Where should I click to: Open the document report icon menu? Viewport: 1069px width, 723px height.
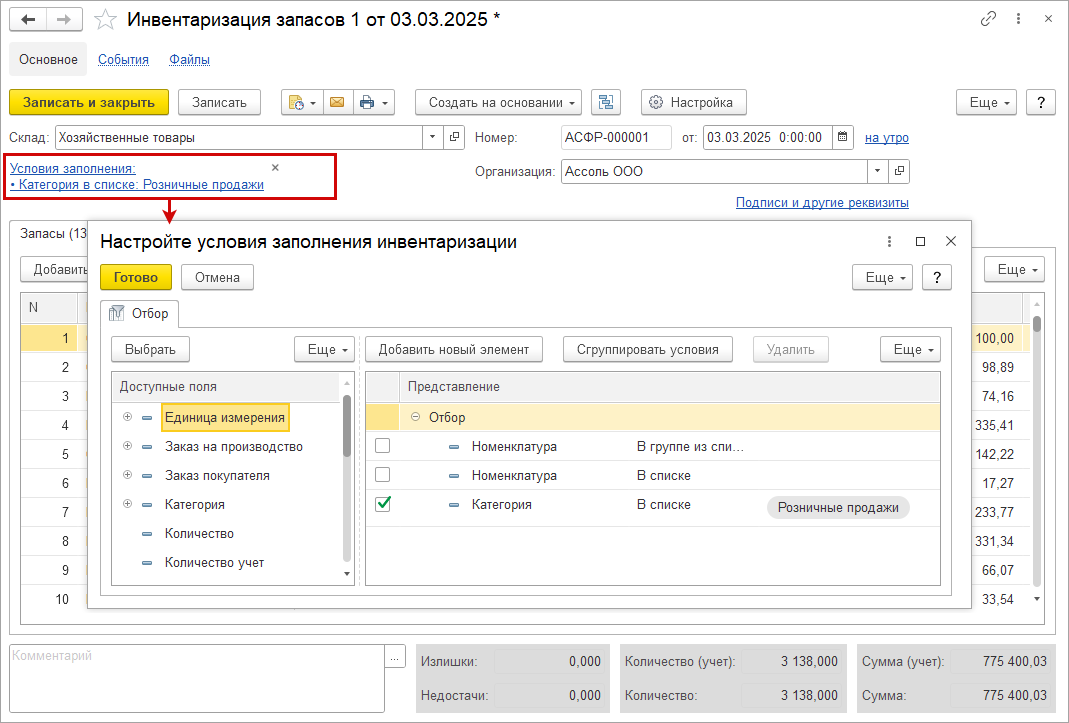tap(302, 102)
